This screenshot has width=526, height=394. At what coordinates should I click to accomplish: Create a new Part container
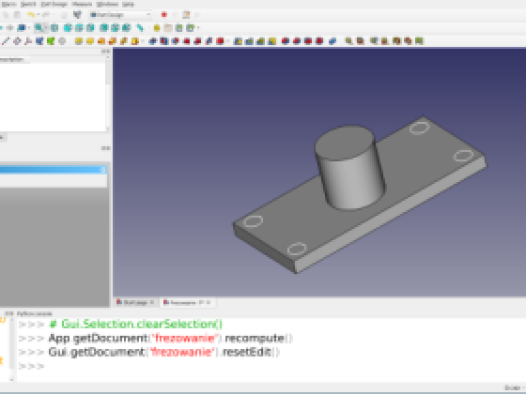(x=157, y=28)
